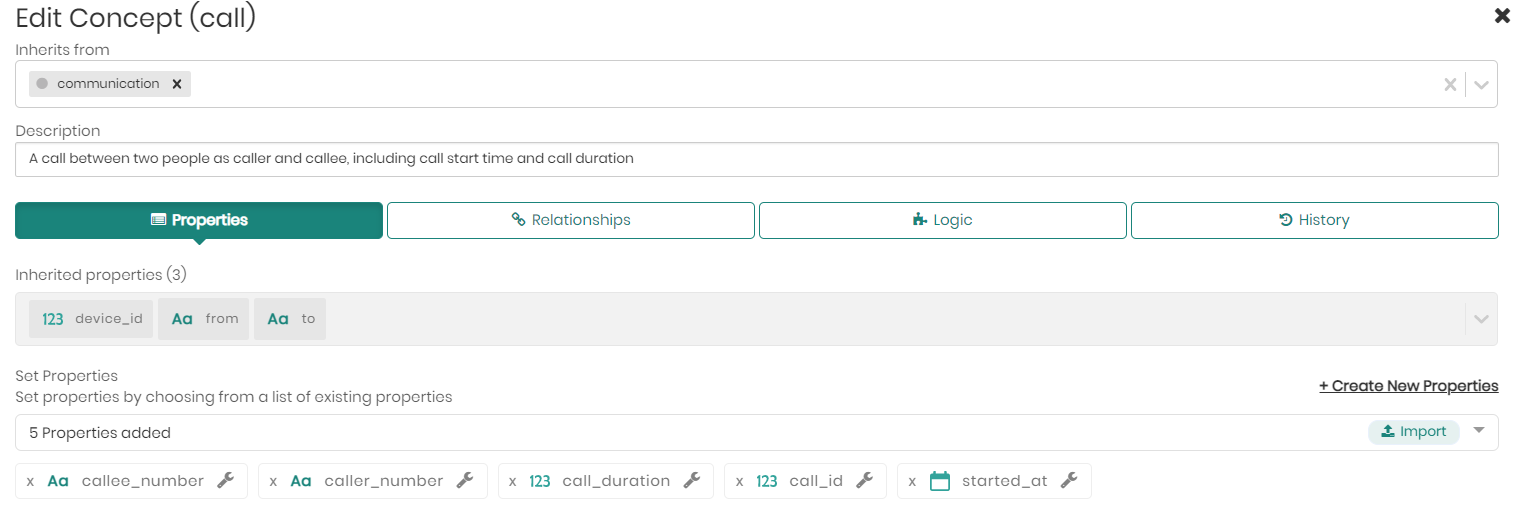Click into the Description text field
This screenshot has height=507, width=1516.
pos(756,159)
